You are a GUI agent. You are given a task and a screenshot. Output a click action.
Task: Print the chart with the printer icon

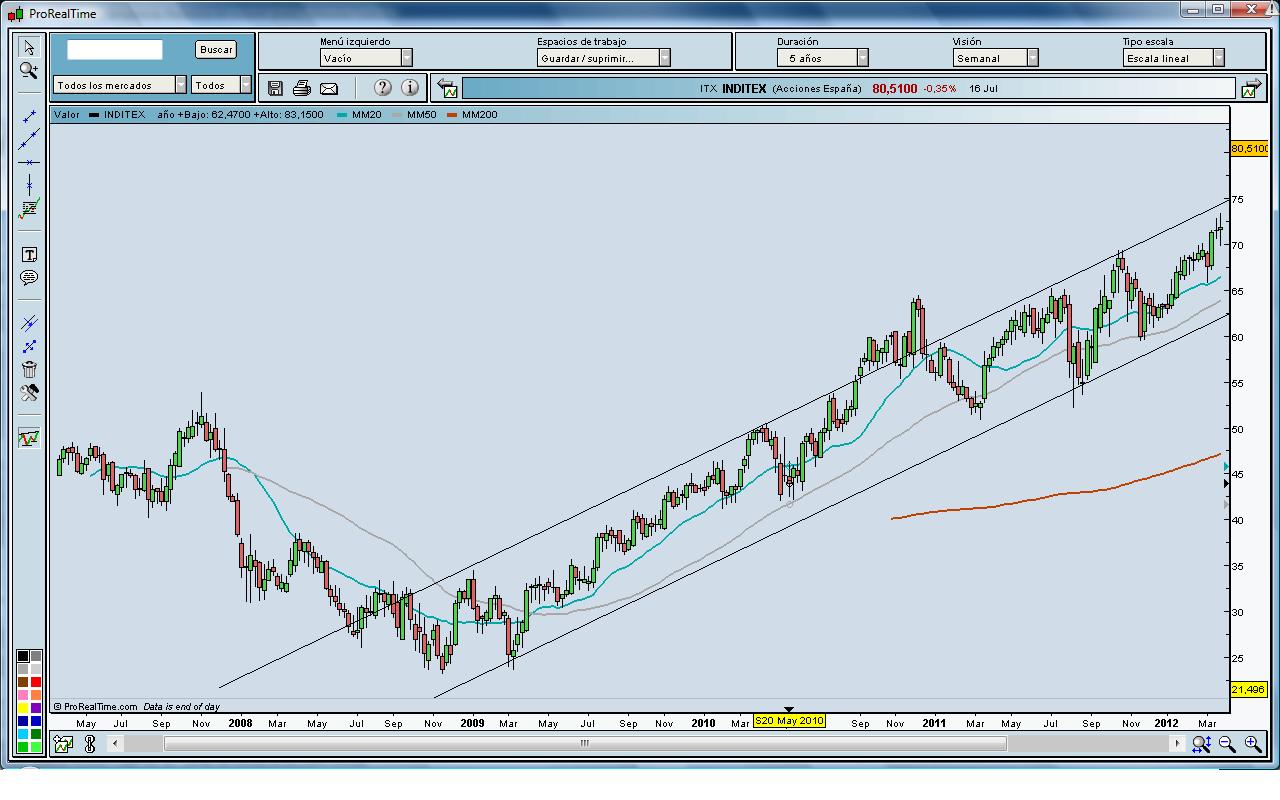pyautogui.click(x=302, y=88)
